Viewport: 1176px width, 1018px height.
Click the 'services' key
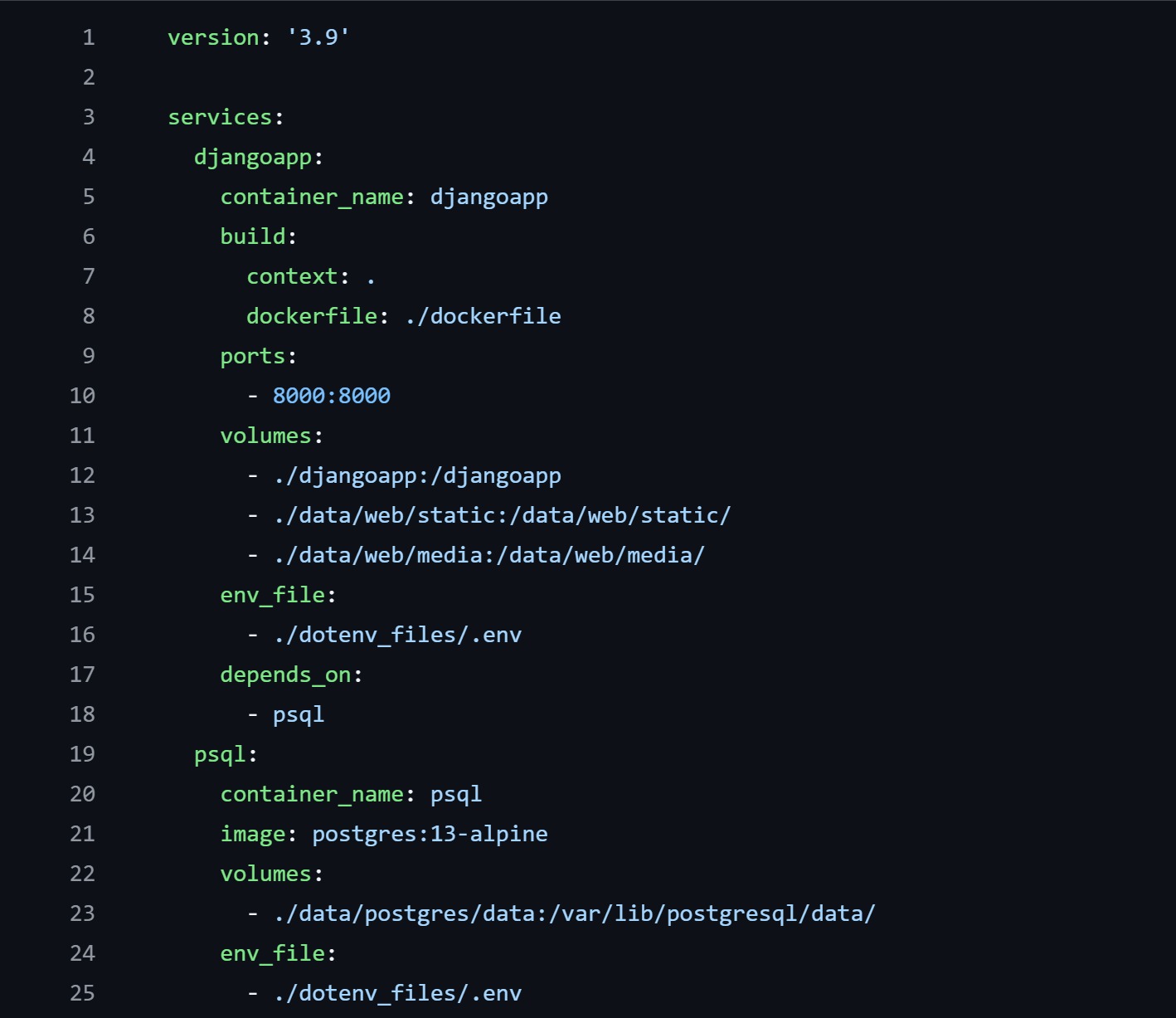(220, 117)
